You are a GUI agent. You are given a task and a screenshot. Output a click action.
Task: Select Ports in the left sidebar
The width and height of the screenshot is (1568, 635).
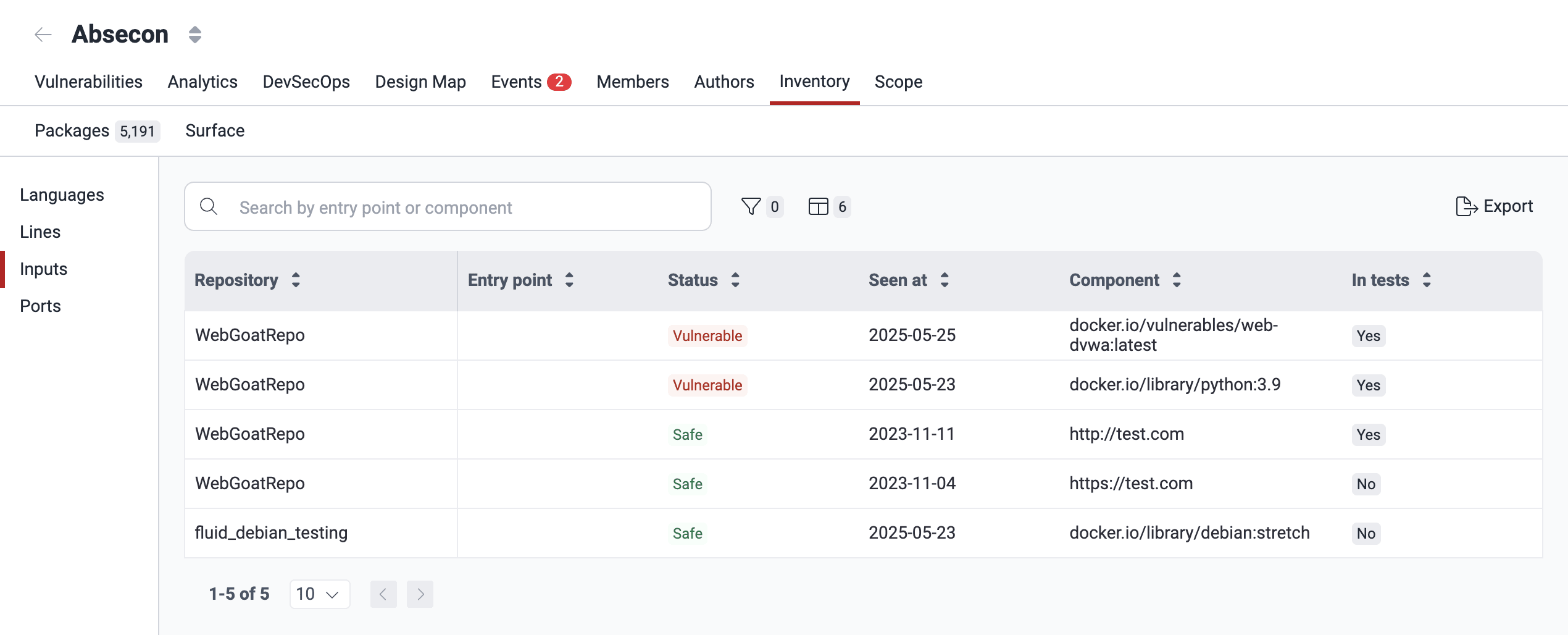pos(40,305)
